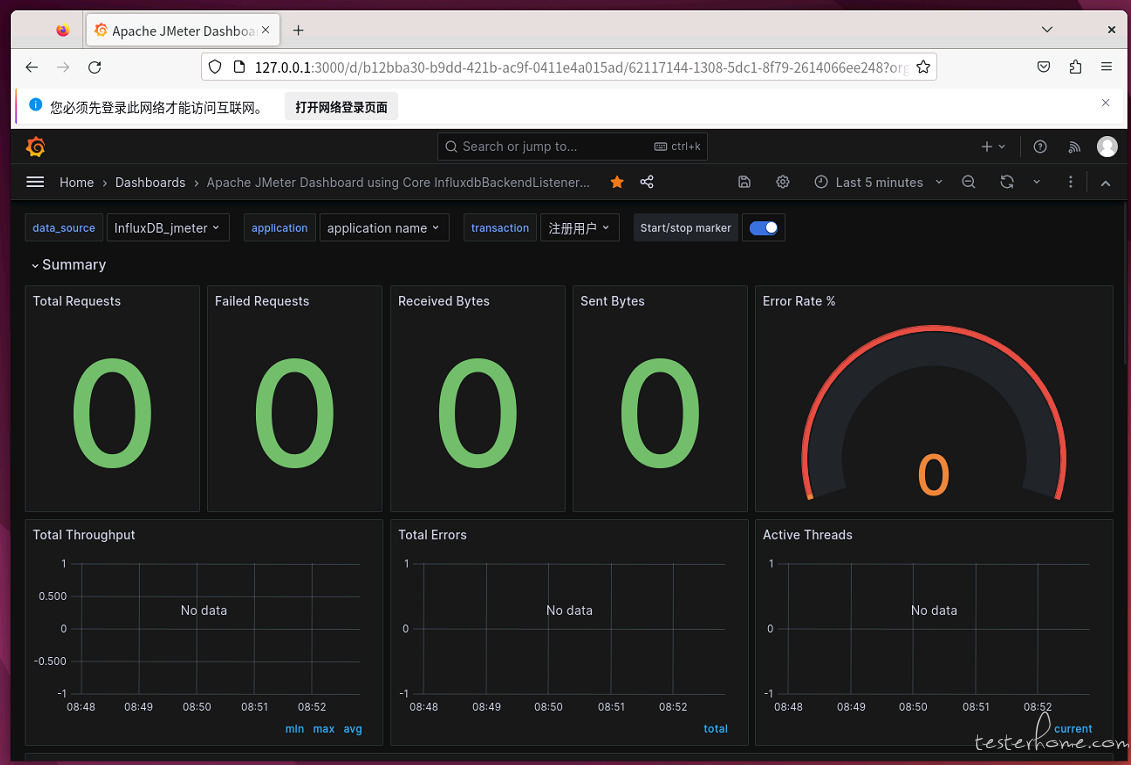Sort Total Throughput legend by avg
1131x765 pixels.
pos(353,729)
